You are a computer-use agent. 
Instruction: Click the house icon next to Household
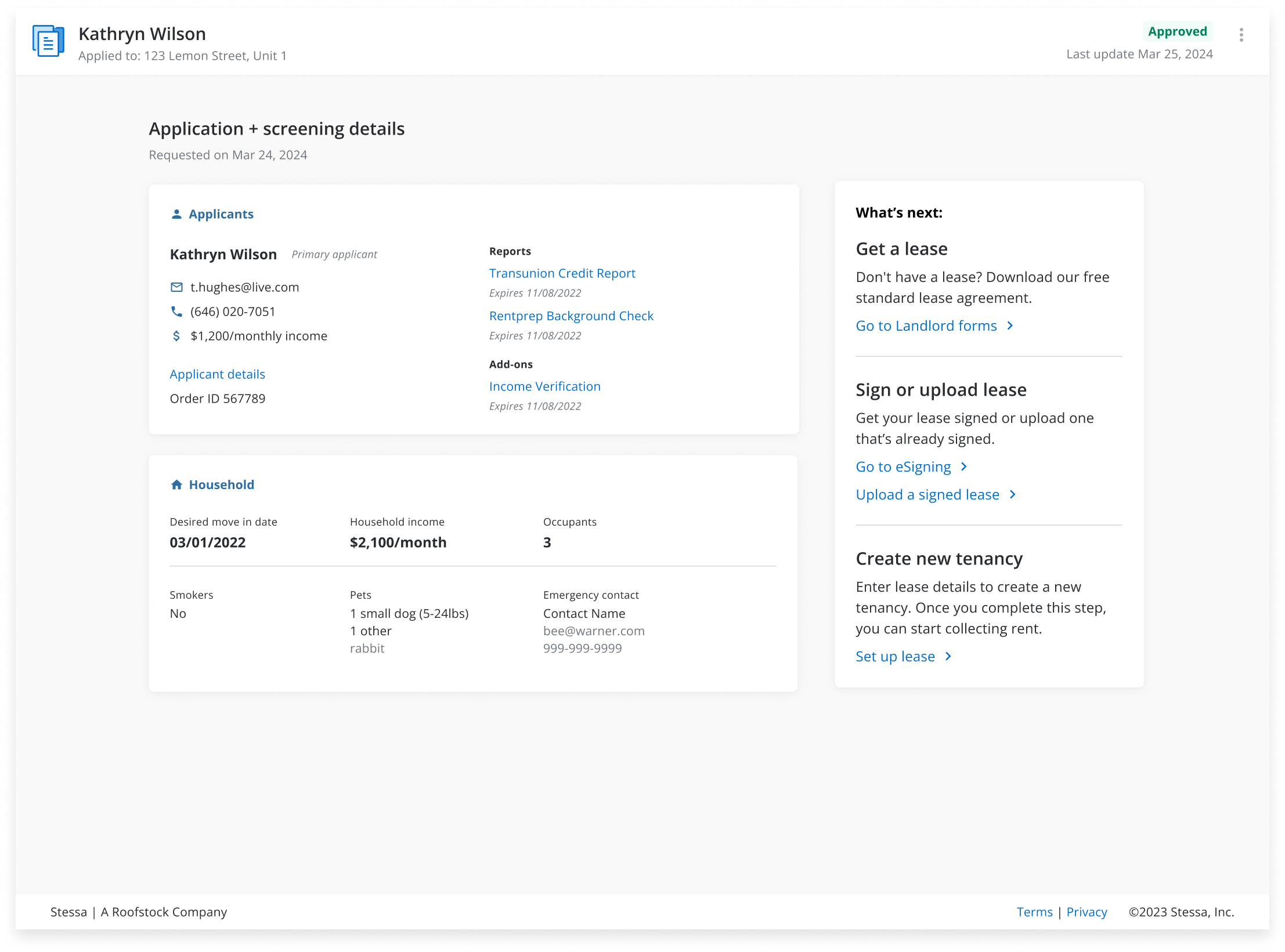tap(176, 485)
